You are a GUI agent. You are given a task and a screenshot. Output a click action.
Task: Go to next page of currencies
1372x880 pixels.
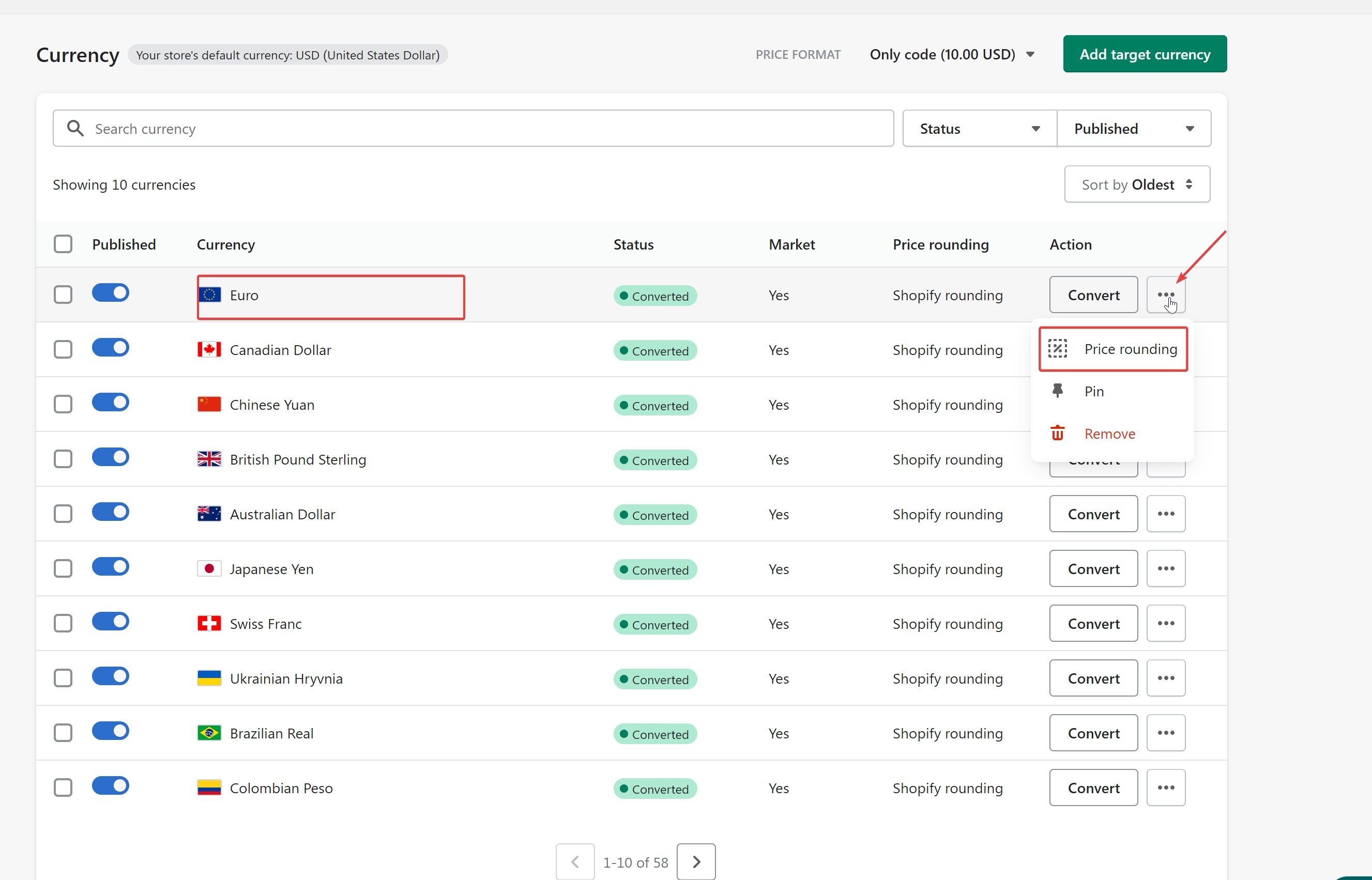[696, 862]
